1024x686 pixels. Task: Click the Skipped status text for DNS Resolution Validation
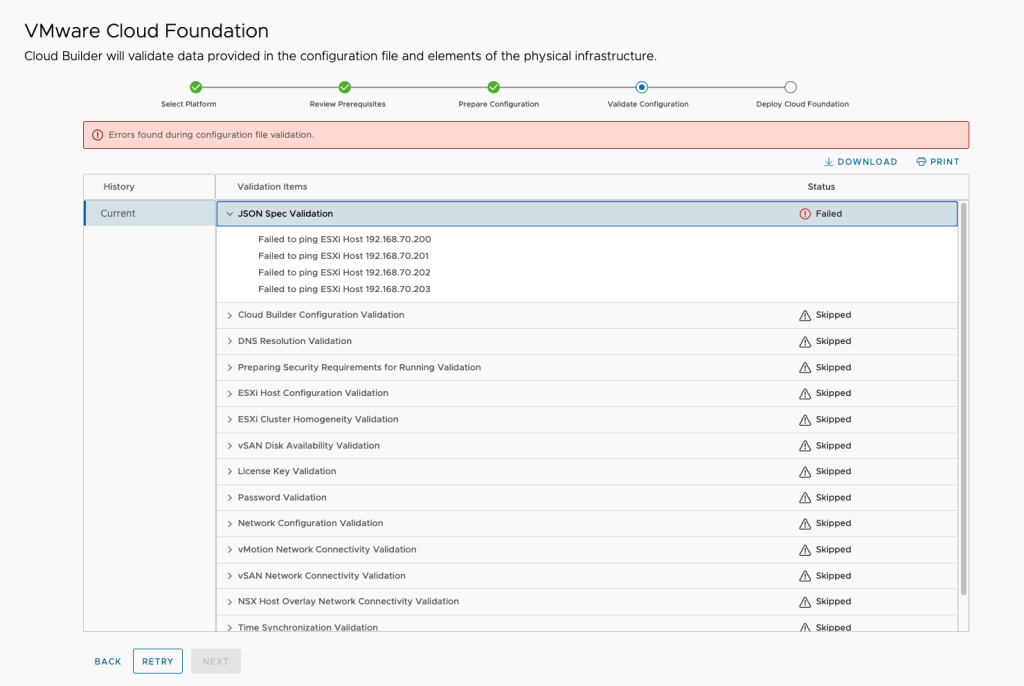click(x=833, y=341)
